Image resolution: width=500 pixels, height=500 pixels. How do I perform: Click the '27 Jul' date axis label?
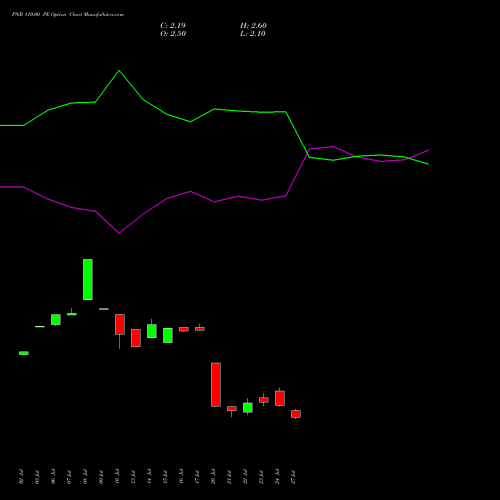tap(293, 477)
